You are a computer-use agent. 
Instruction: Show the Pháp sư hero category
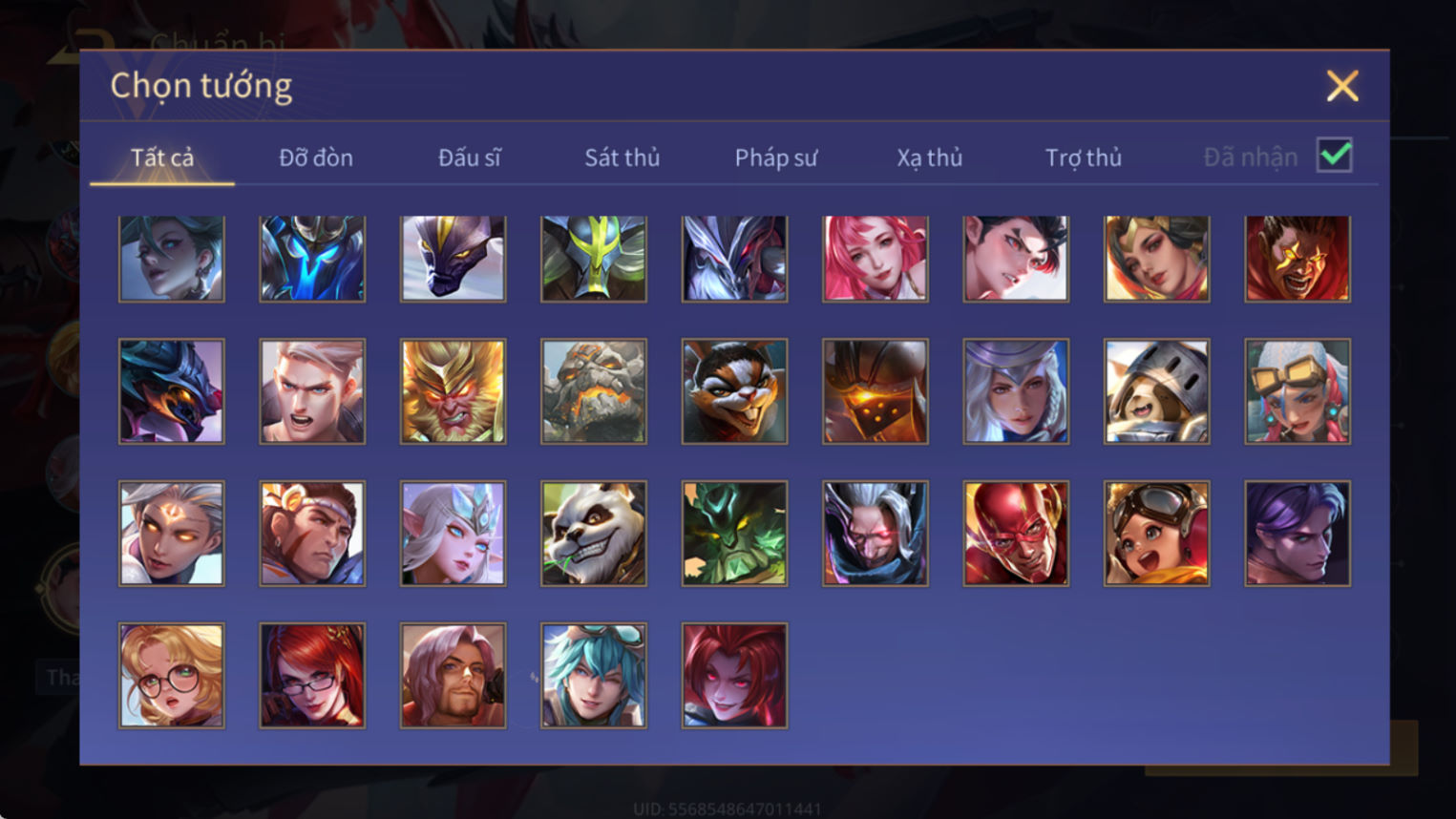[776, 157]
